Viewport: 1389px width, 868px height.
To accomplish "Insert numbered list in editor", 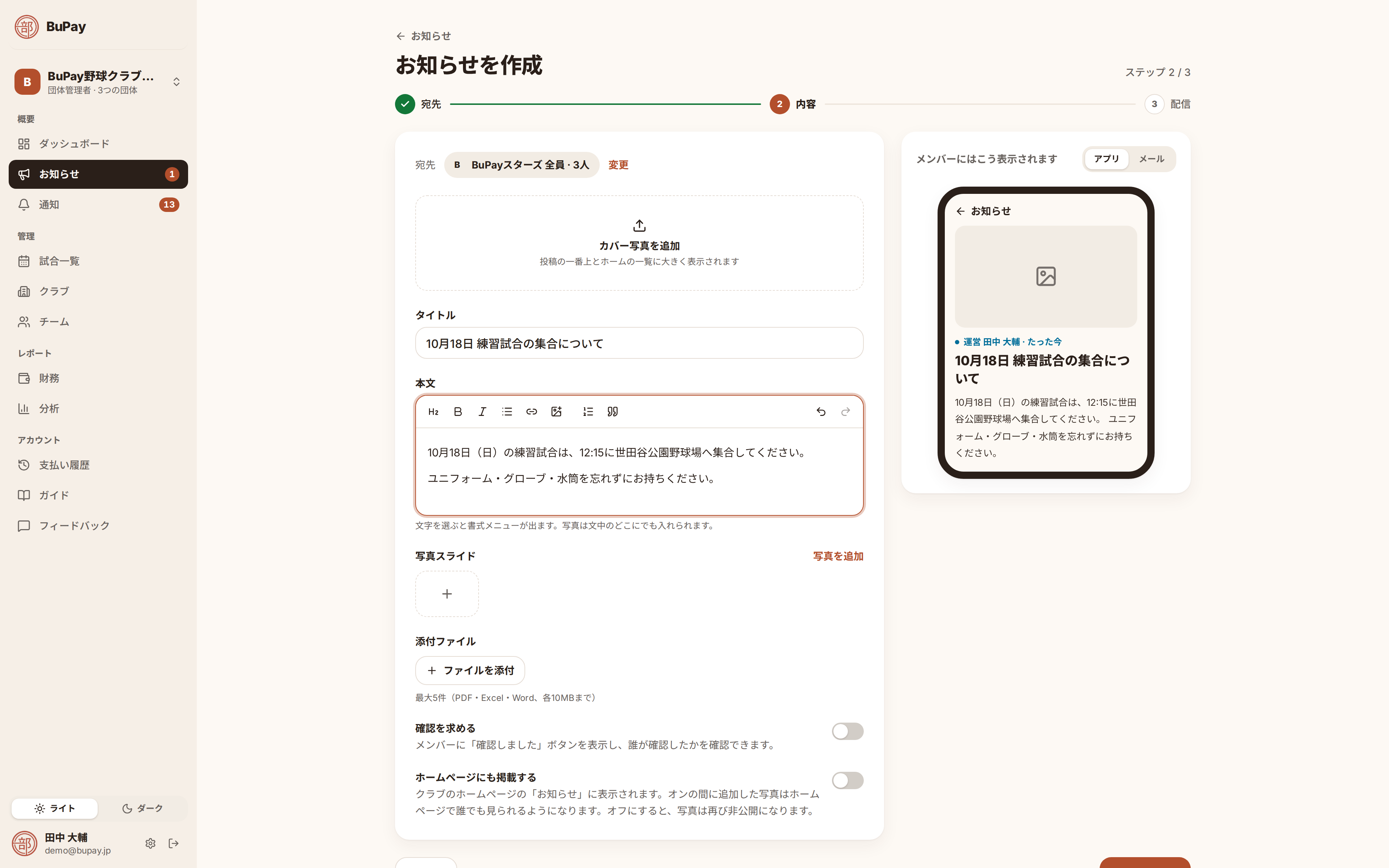I will [x=588, y=412].
